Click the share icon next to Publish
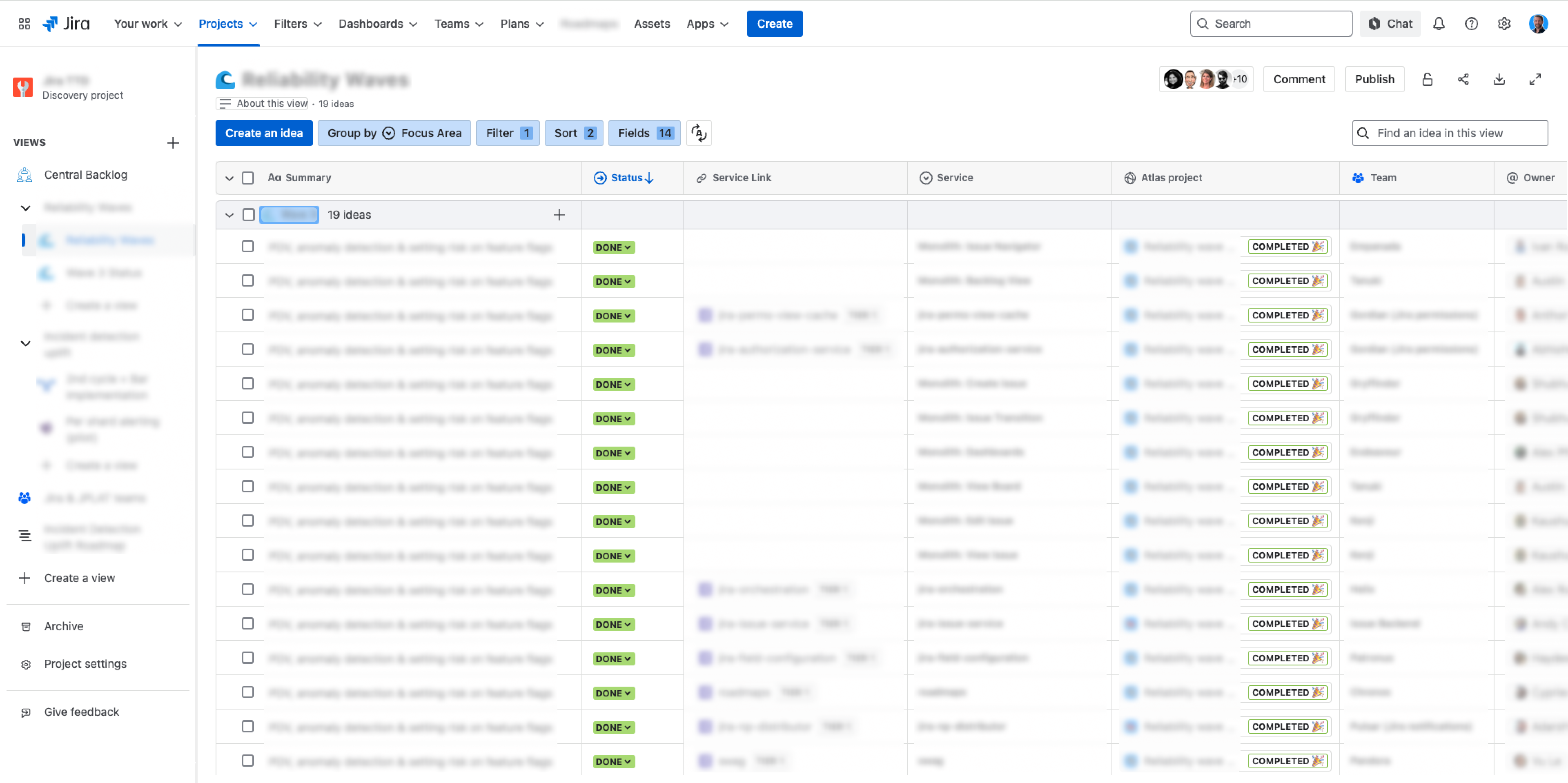1568x783 pixels. point(1463,79)
